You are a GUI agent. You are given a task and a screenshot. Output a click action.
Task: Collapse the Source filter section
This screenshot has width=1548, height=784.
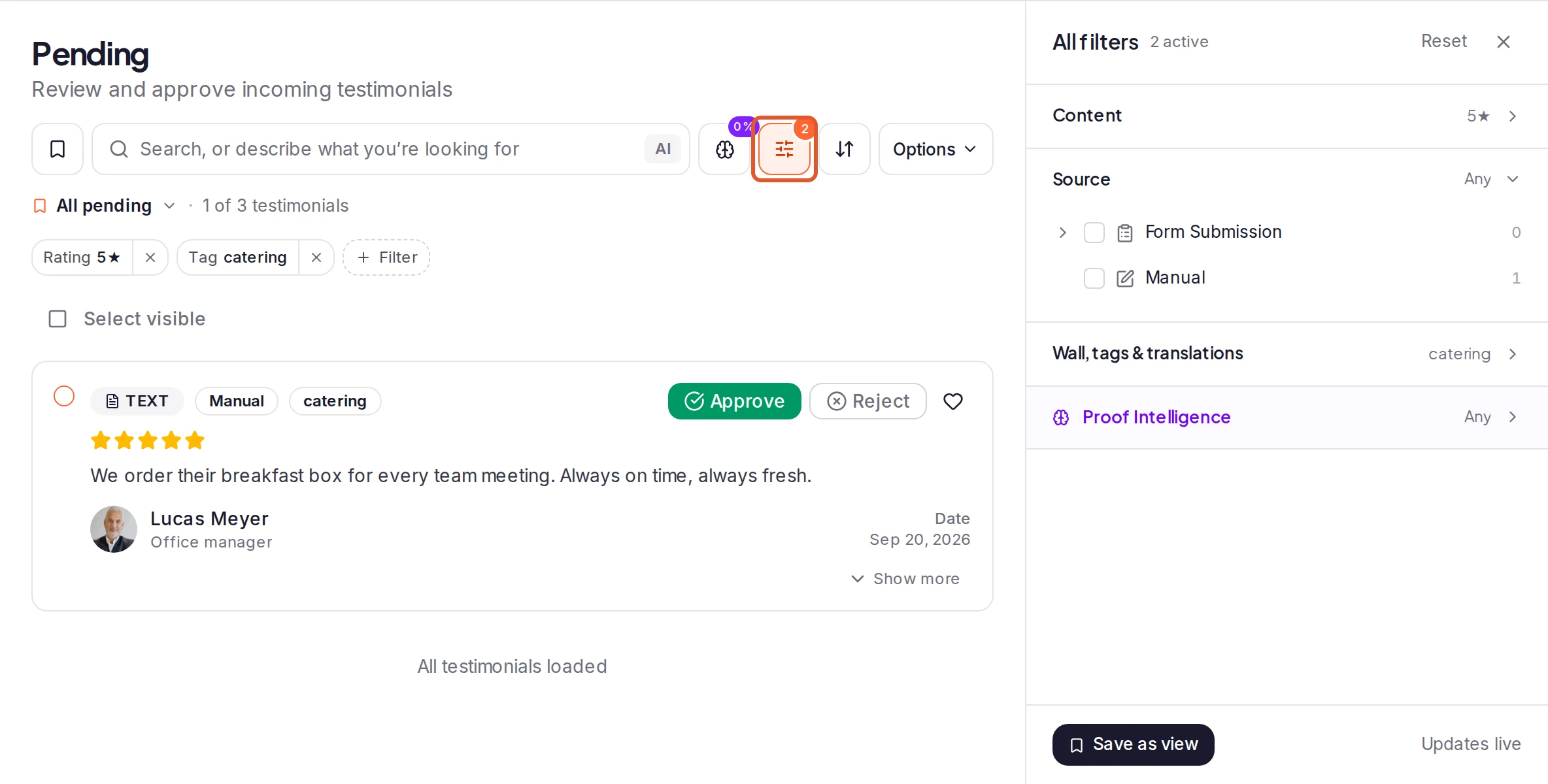[1287, 179]
